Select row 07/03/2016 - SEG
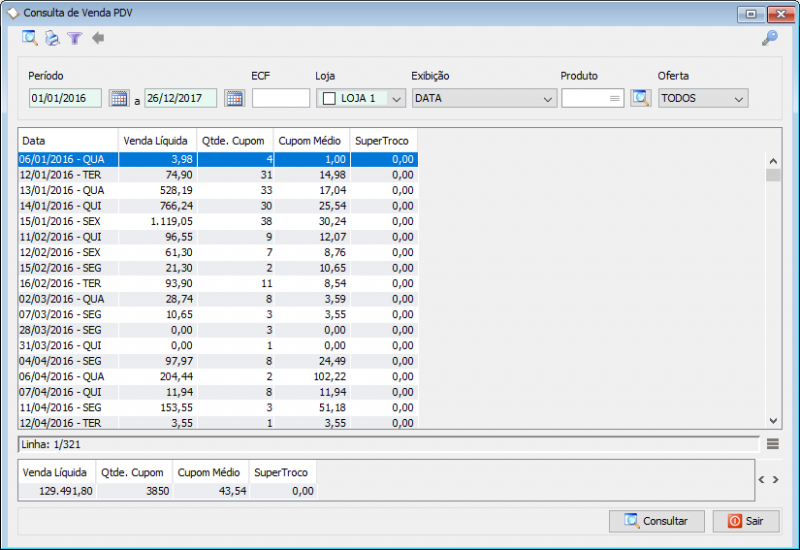The height and width of the screenshot is (550, 800). pos(218,314)
